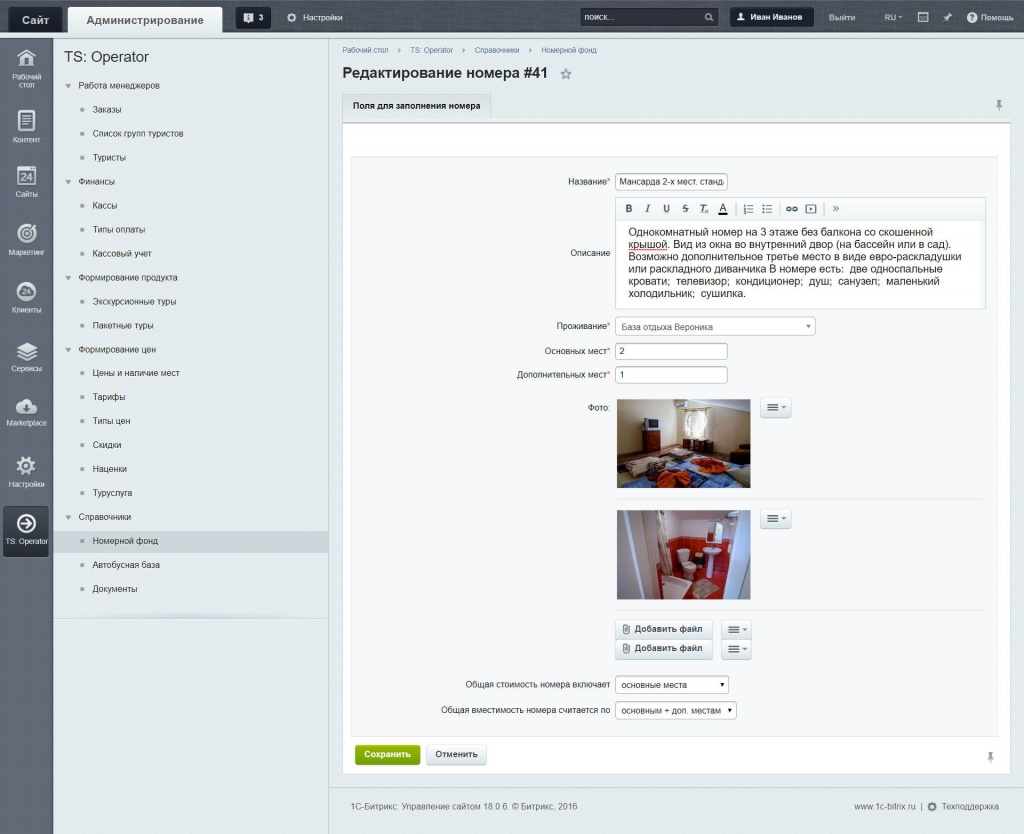Apply strikethrough formatting in the editor
This screenshot has width=1024, height=834.
coord(685,208)
